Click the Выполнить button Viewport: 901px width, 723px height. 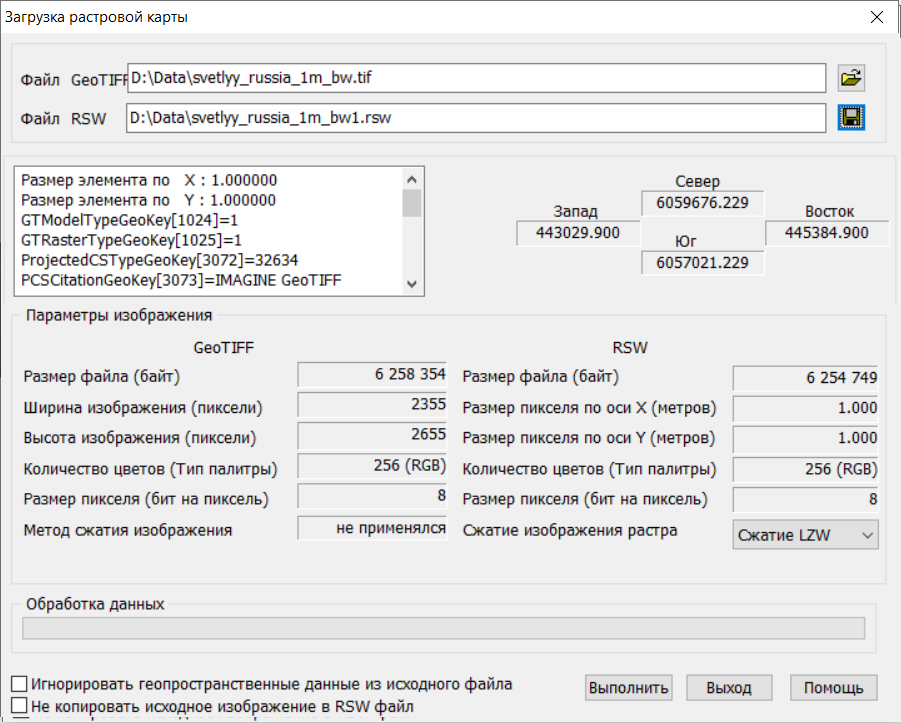point(629,688)
